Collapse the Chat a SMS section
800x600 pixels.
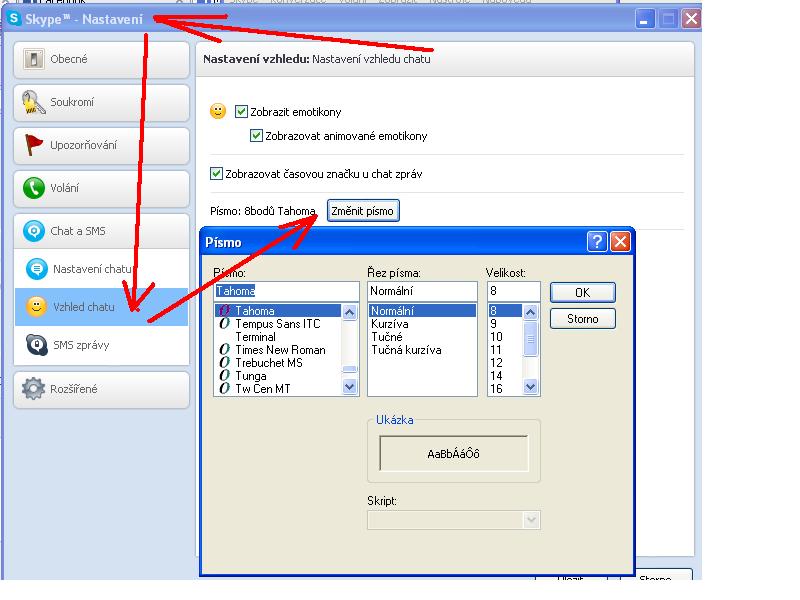click(101, 231)
